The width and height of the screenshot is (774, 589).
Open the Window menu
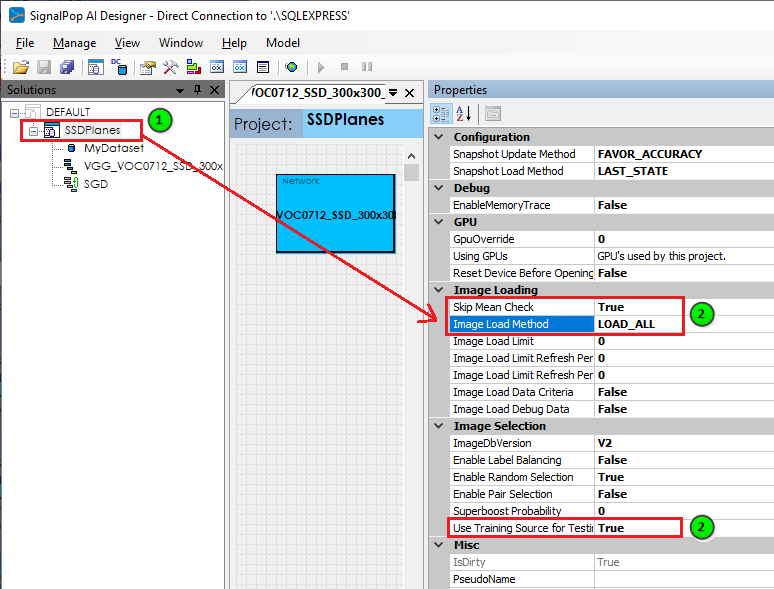(181, 43)
